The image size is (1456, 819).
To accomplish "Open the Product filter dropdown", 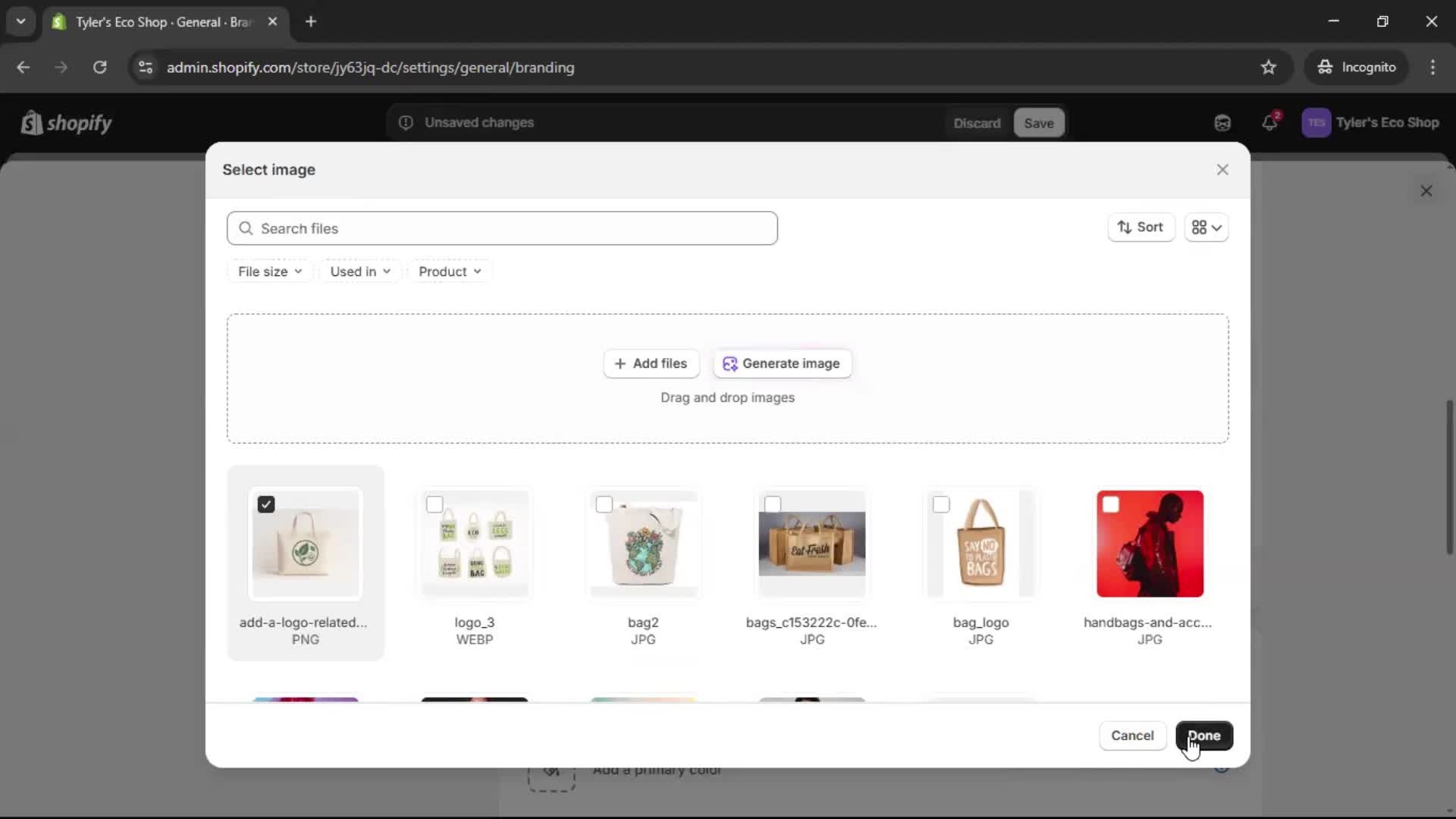I will tap(450, 271).
